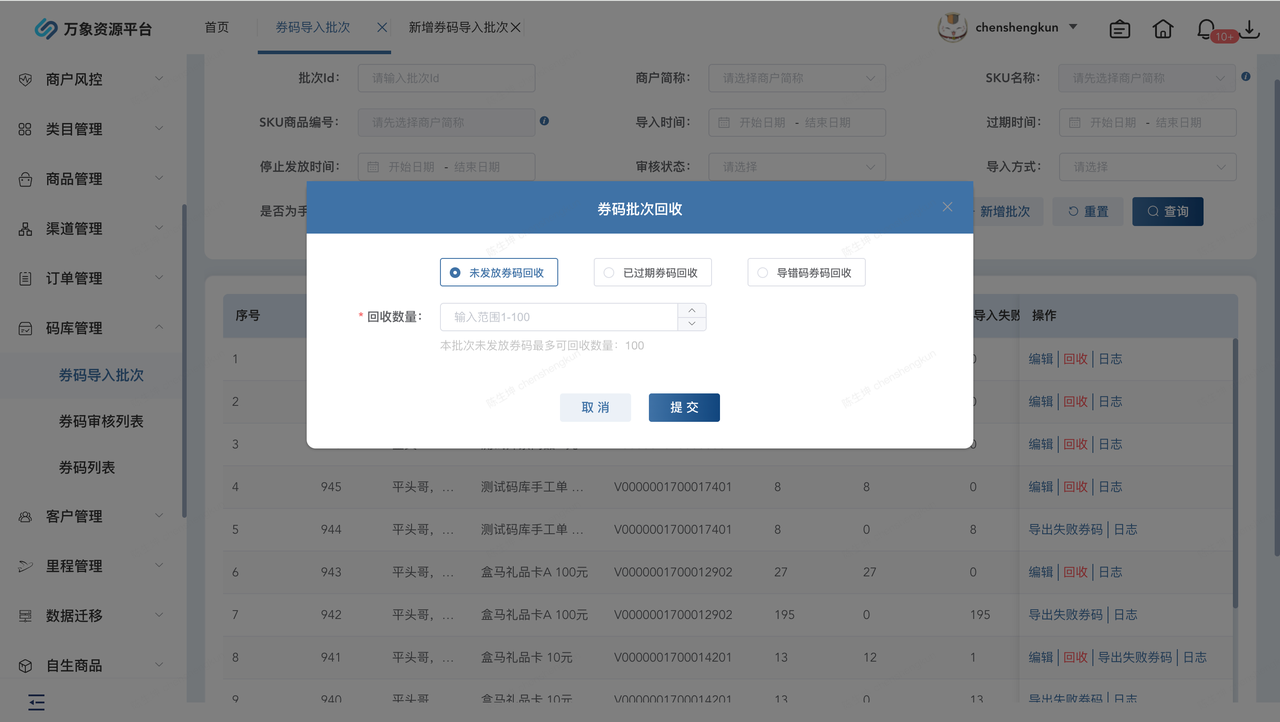The width and height of the screenshot is (1280, 722).
Task: Open 券码审核列表 in the sidebar
Action: [101, 421]
